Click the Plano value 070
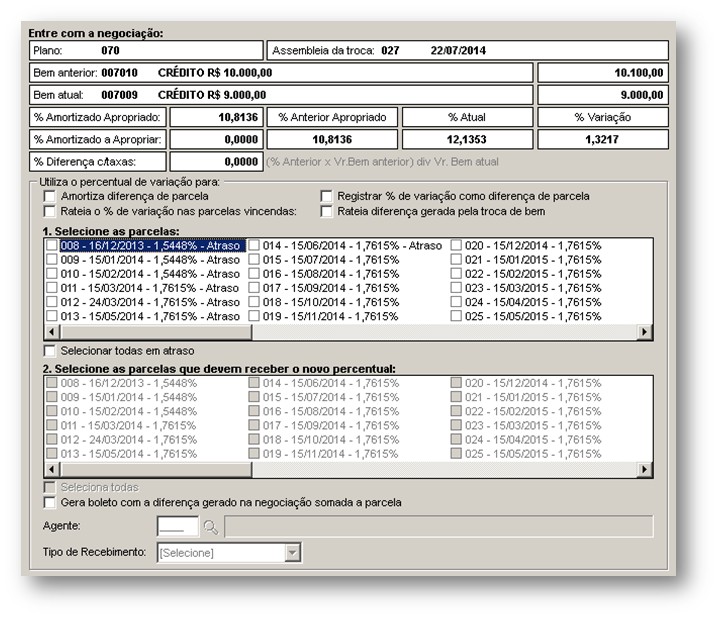This screenshot has height=618, width=718. 110,50
